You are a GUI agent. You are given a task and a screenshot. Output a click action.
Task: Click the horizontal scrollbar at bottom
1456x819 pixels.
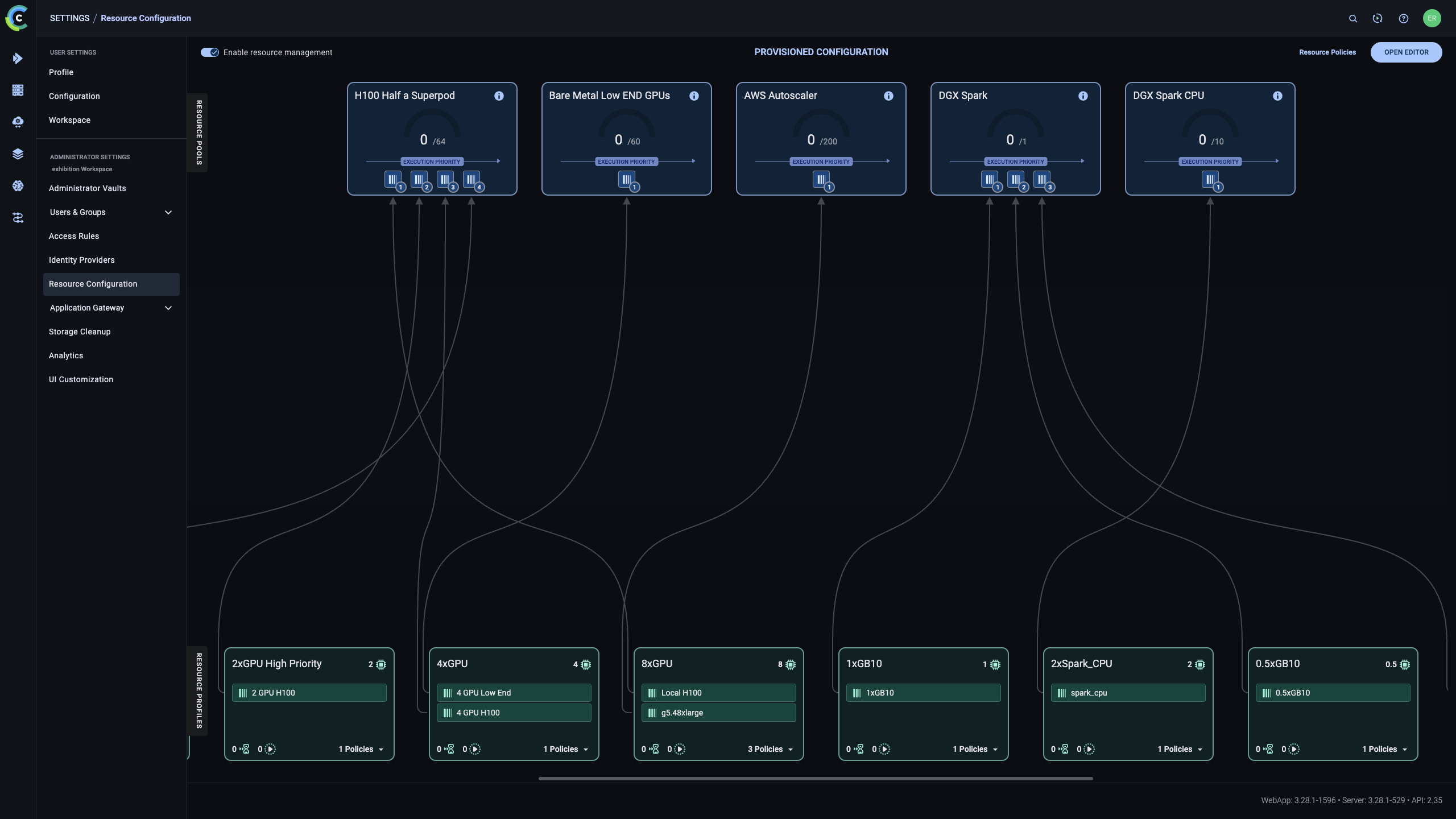[x=815, y=778]
